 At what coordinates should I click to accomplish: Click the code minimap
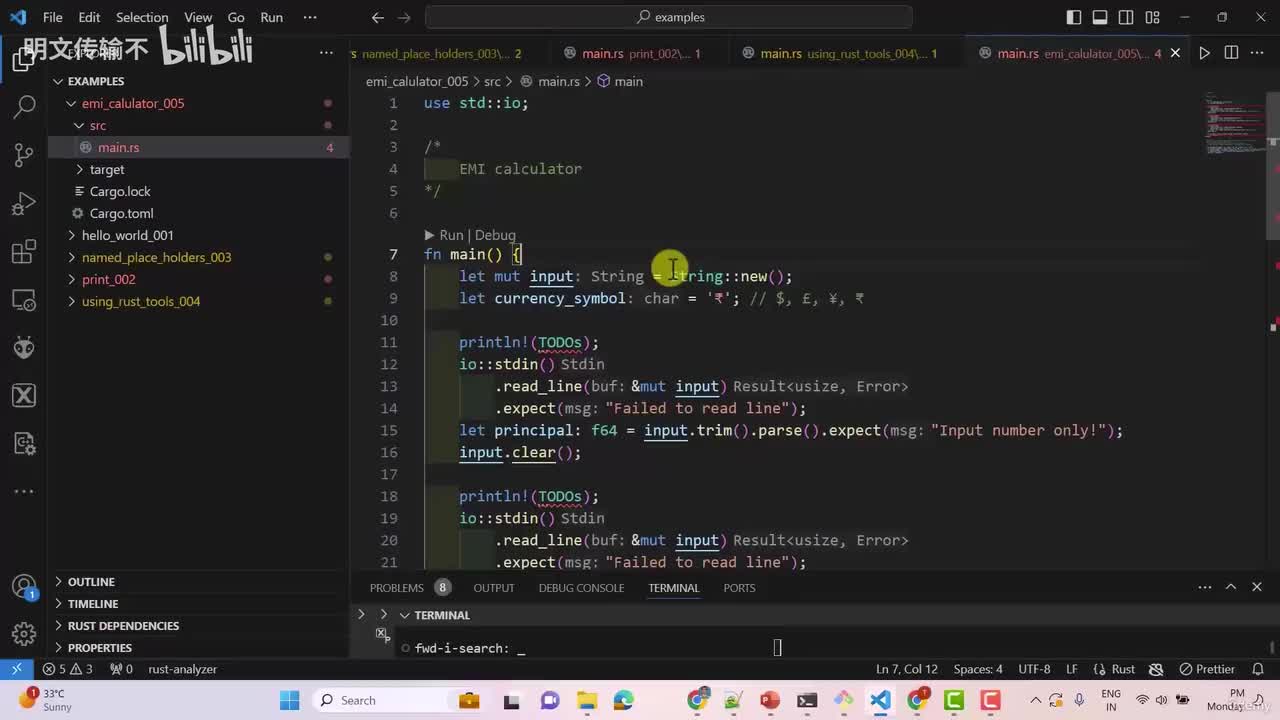pyautogui.click(x=1235, y=125)
